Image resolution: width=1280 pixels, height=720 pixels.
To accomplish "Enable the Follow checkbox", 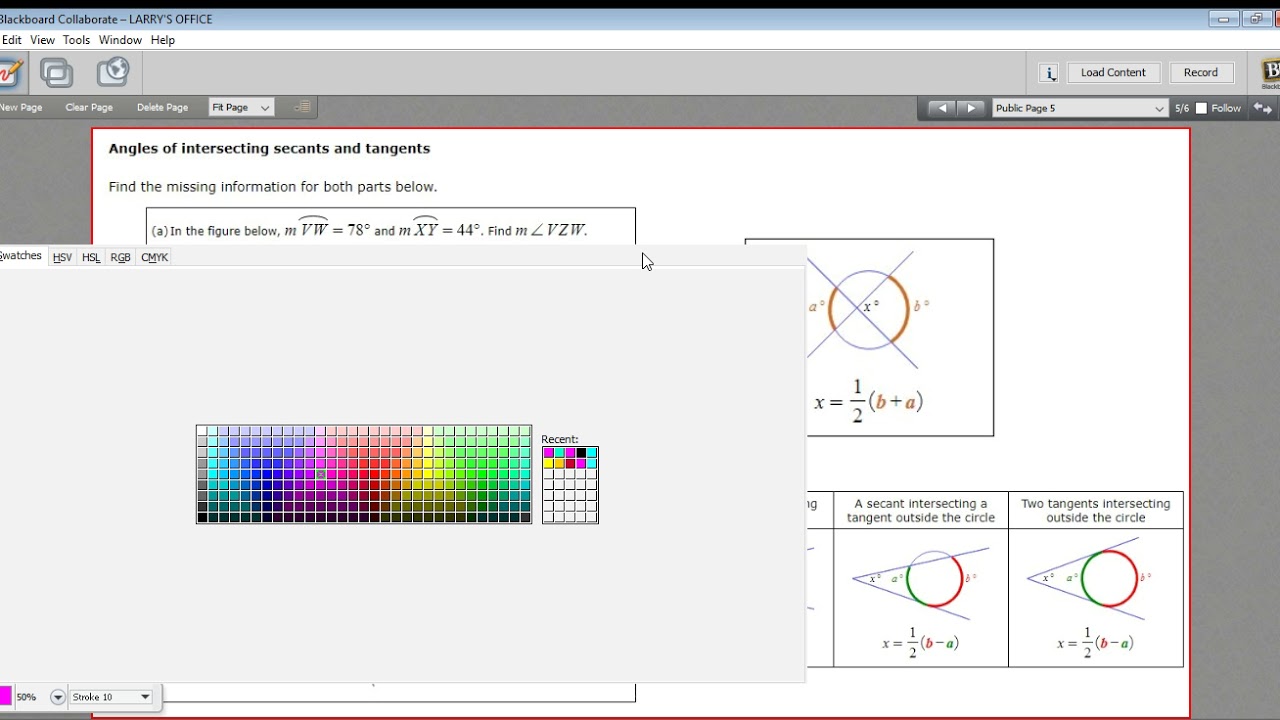I will [1202, 108].
